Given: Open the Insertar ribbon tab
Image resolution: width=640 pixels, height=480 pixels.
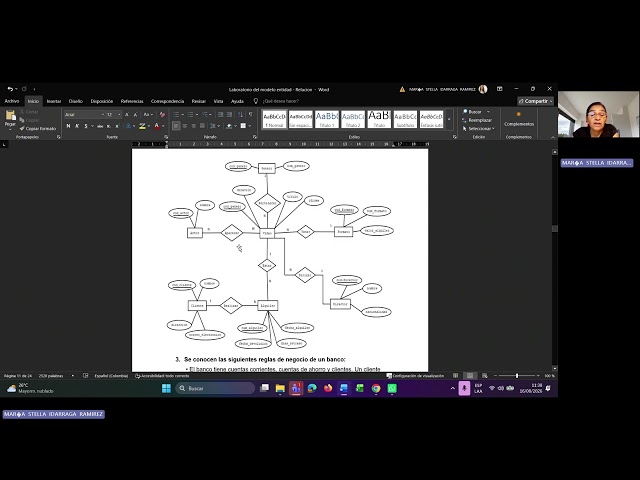Looking at the screenshot, I should (x=53, y=101).
